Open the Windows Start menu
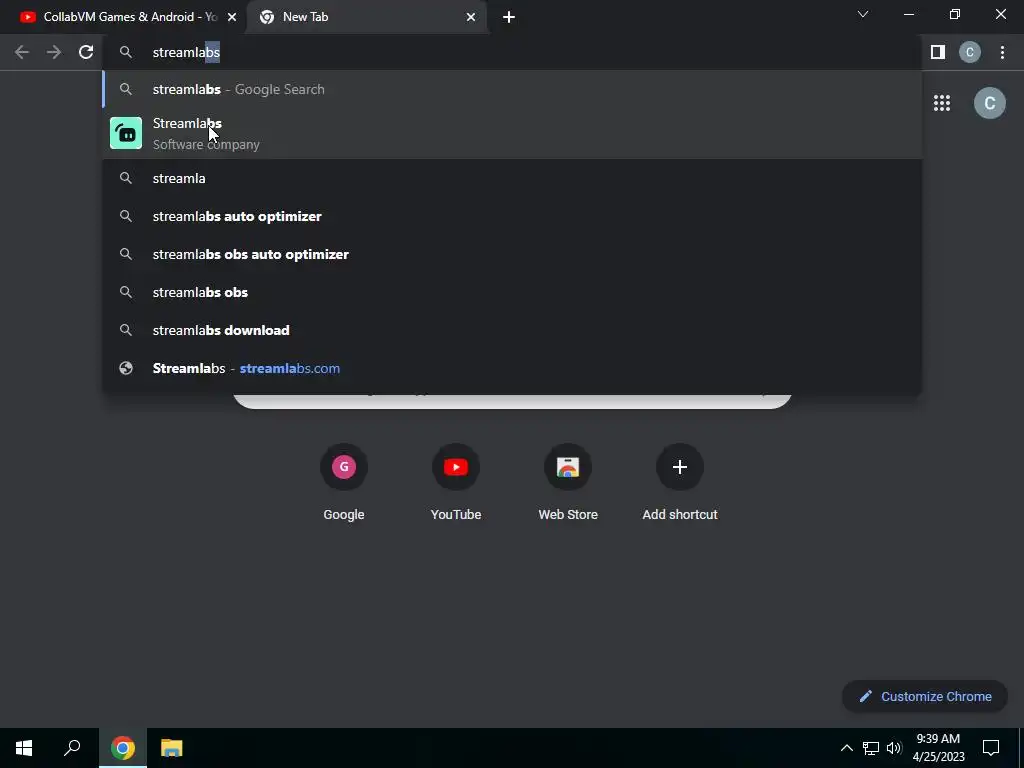1024x768 pixels. (x=24, y=748)
